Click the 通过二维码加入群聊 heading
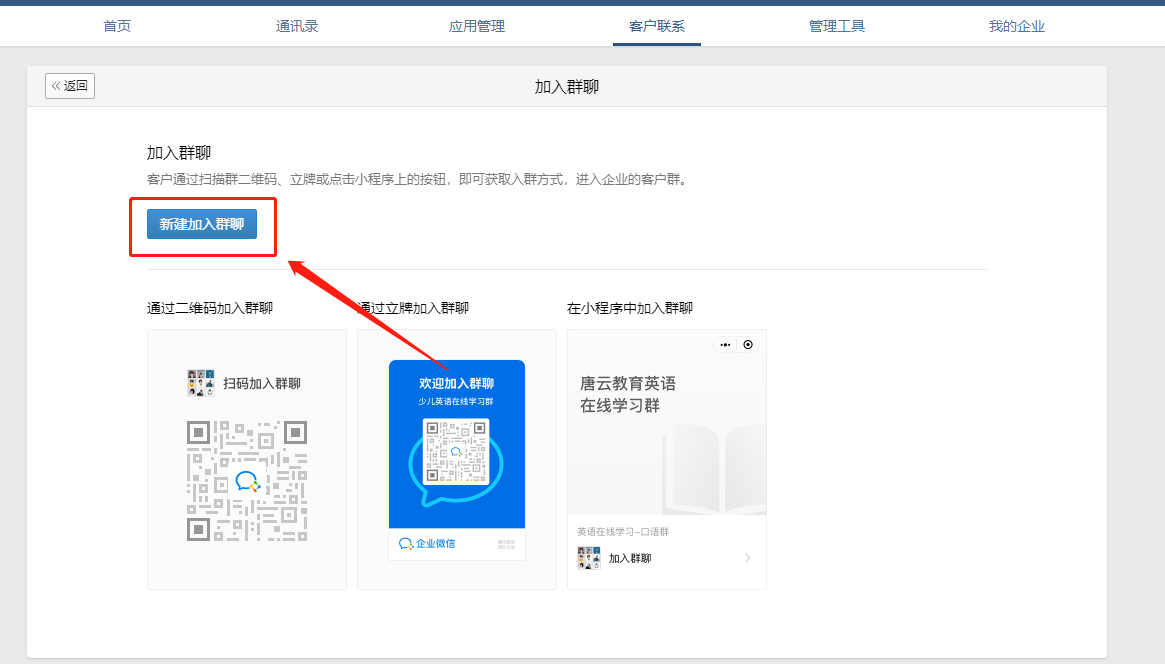 click(x=210, y=308)
